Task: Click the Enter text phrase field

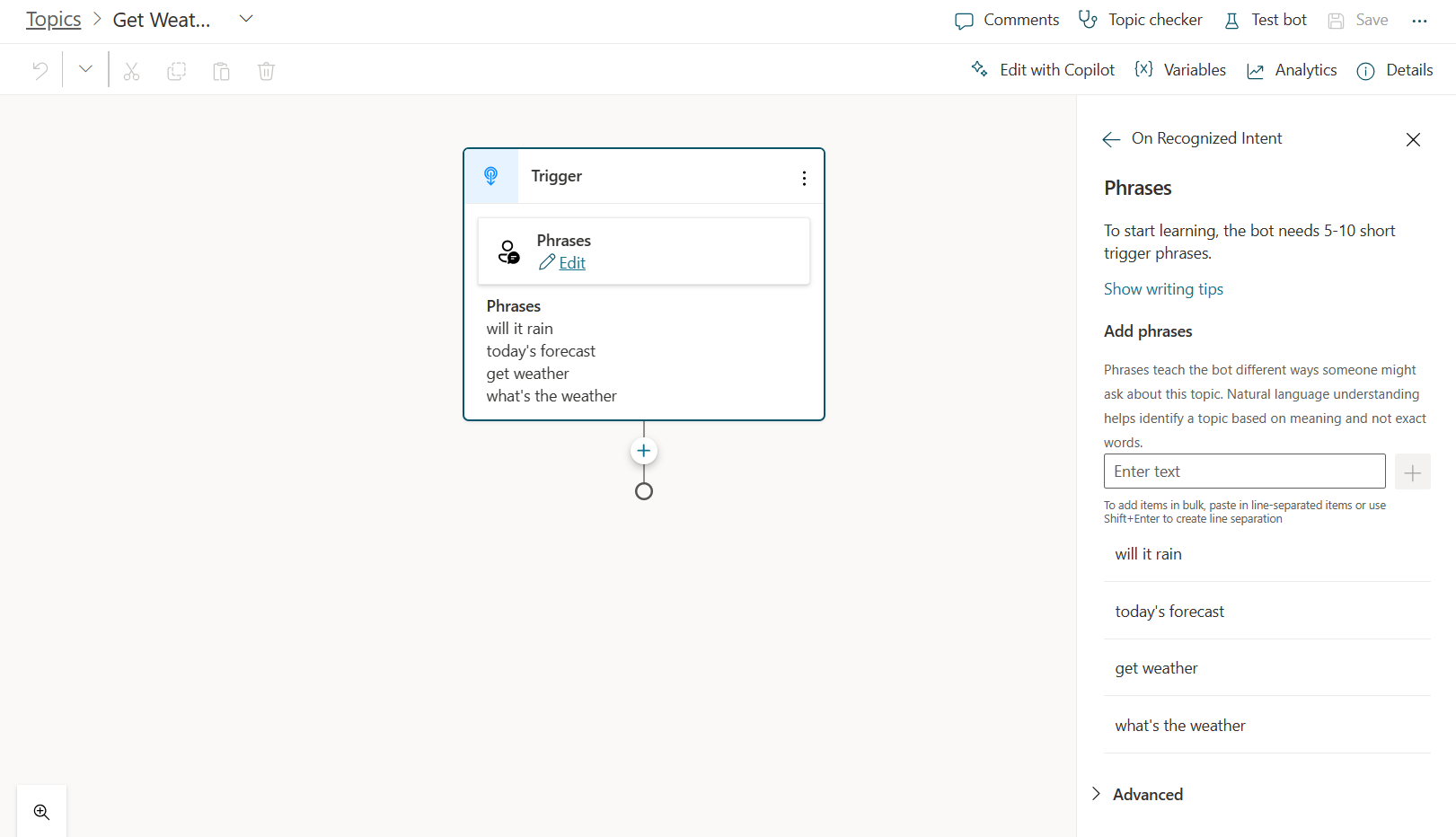Action: [x=1244, y=471]
